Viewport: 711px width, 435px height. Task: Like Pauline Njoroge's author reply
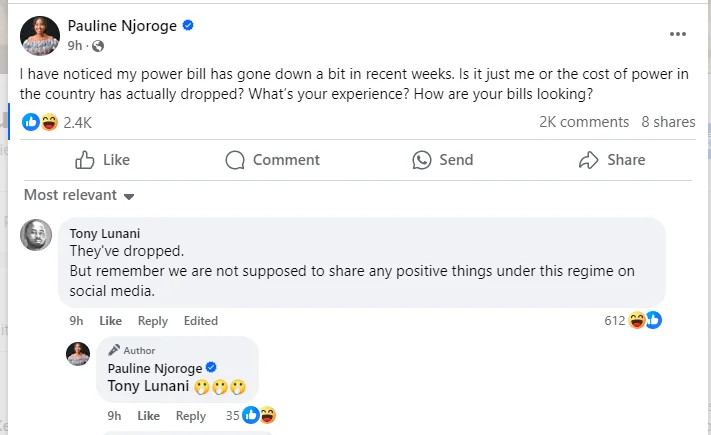[x=148, y=416]
